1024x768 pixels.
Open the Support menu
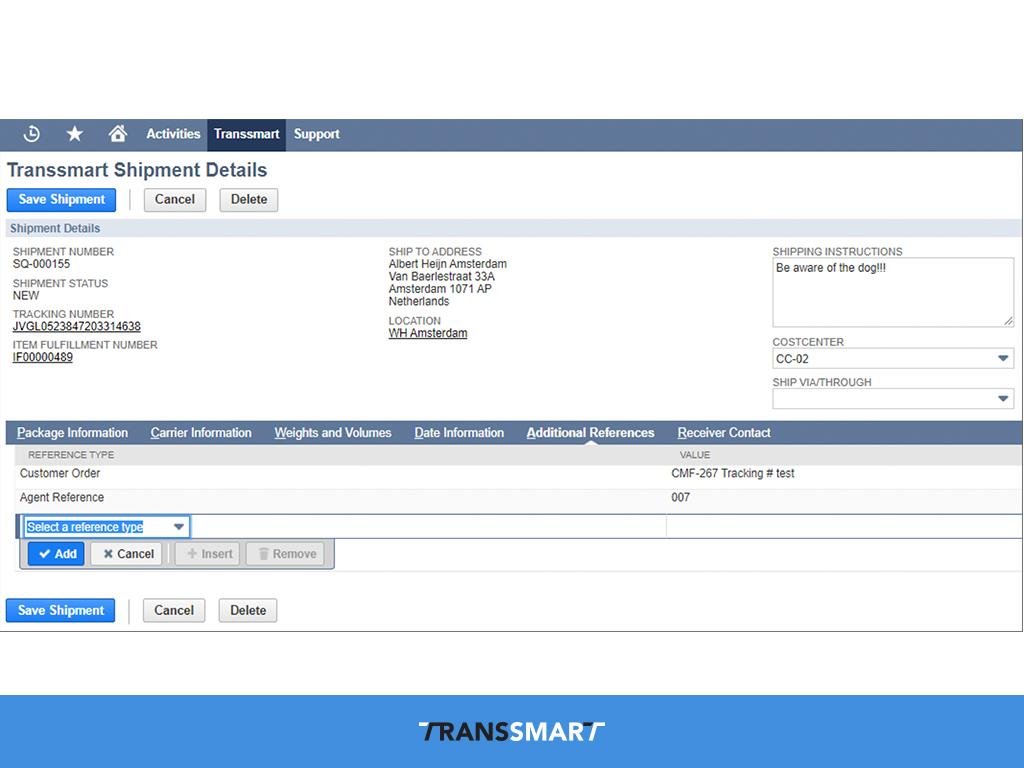[316, 134]
